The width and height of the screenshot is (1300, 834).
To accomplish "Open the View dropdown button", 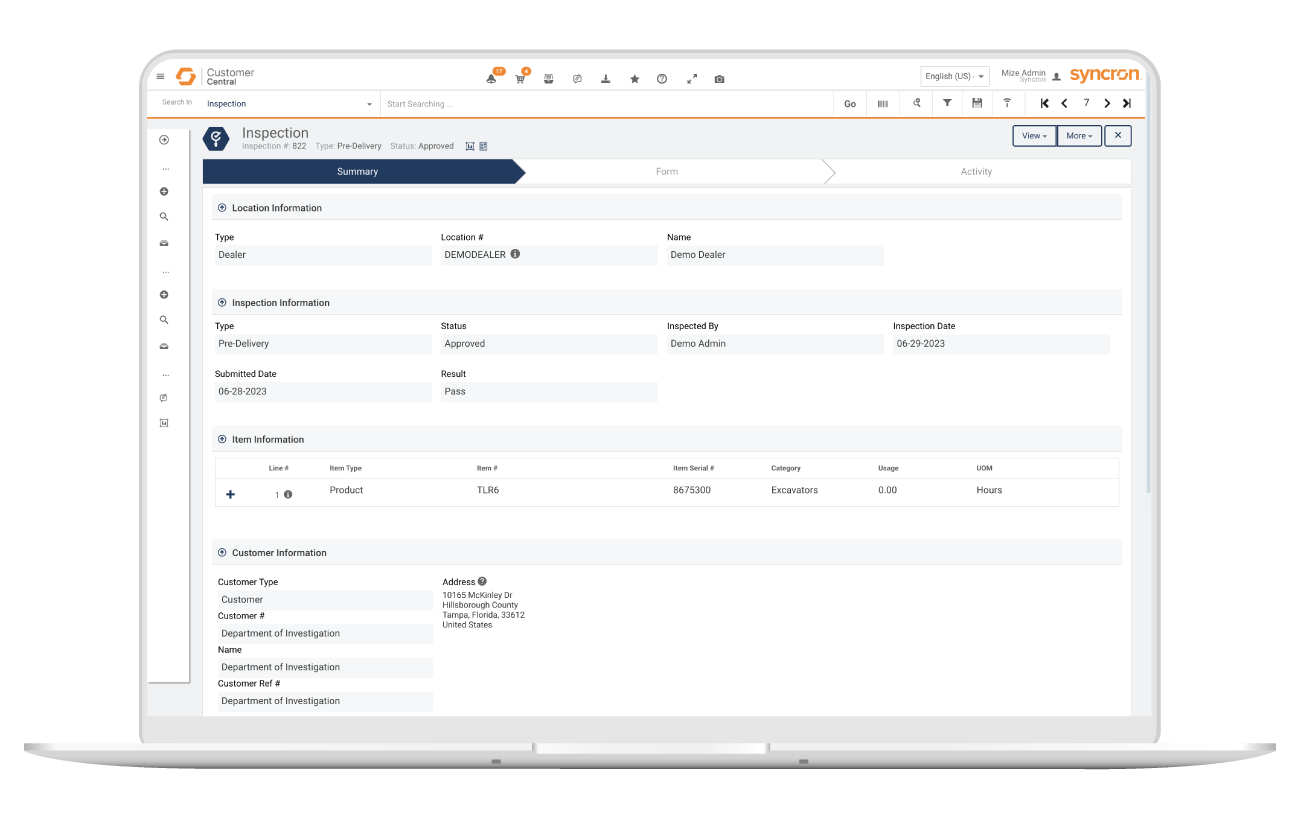I will pos(1034,136).
